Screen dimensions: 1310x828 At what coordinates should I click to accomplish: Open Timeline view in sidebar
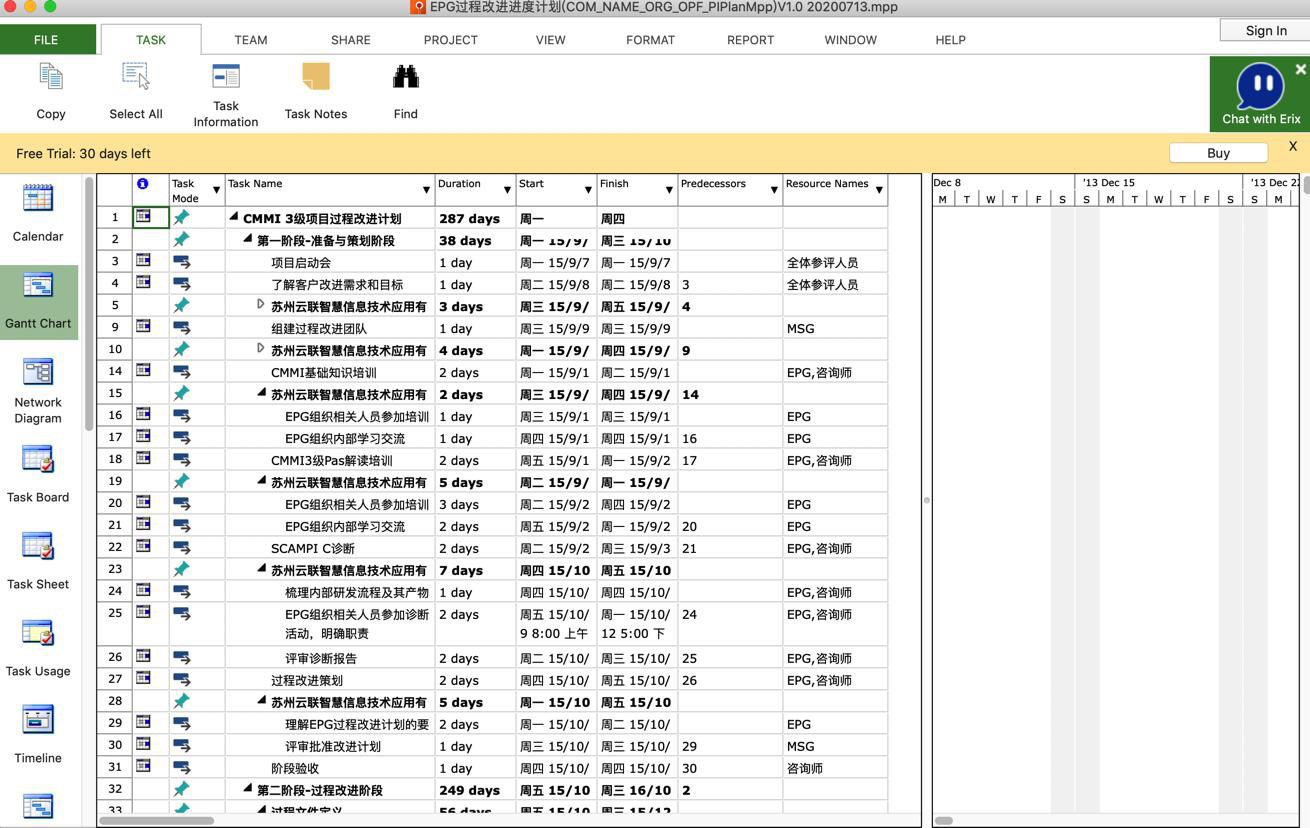38,735
